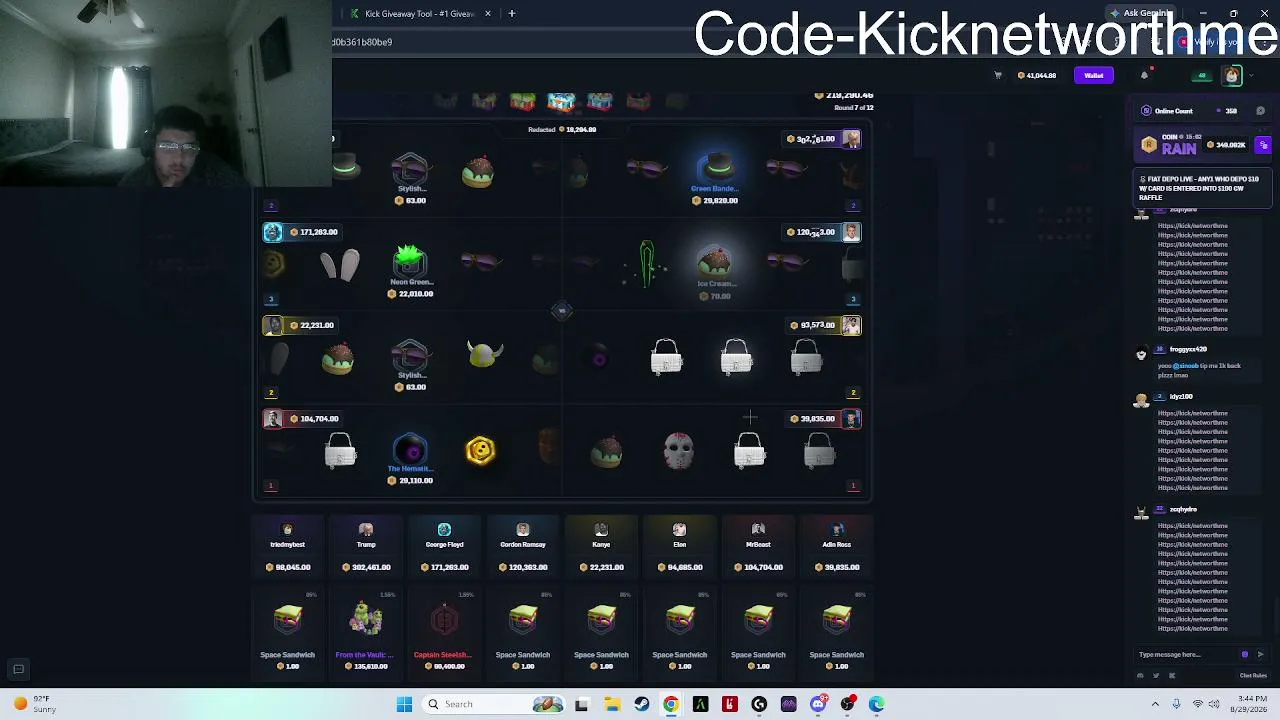Click the Adin Ross player avatar

(x=836, y=529)
